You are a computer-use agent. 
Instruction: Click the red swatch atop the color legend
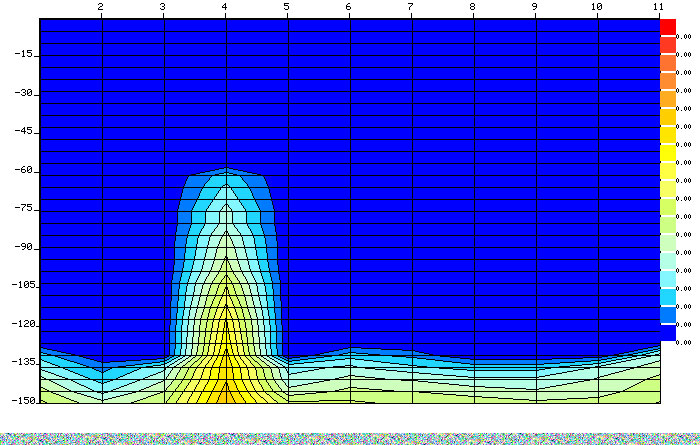[667, 27]
